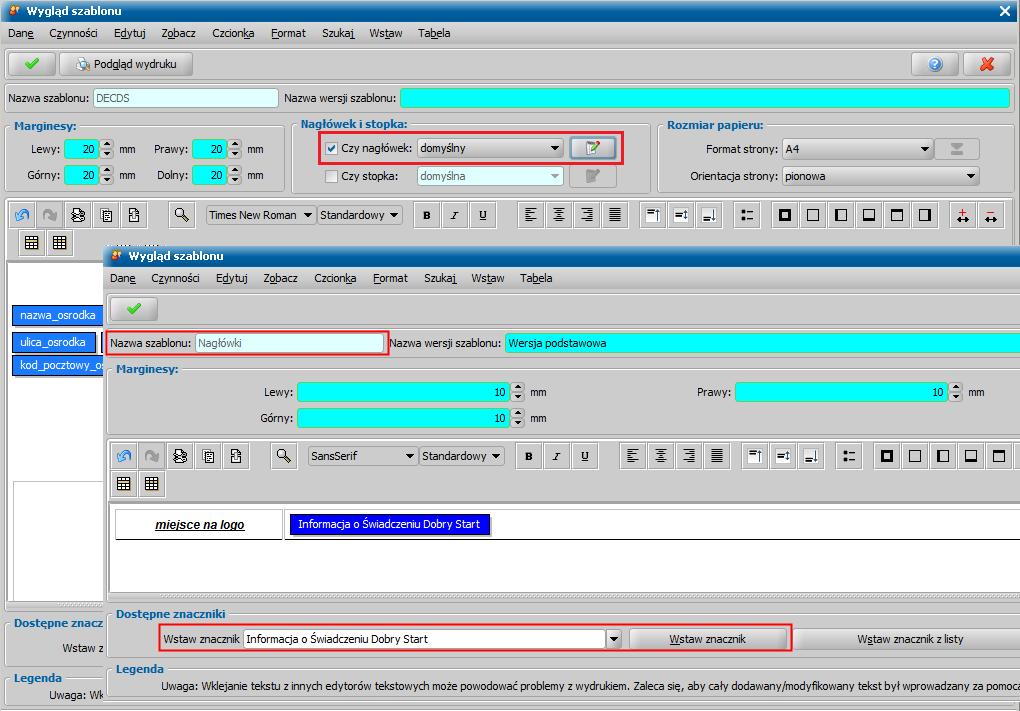This screenshot has width=1020, height=711.
Task: Click the Nazwa wersji szablonu field in rear window
Action: pos(705,98)
